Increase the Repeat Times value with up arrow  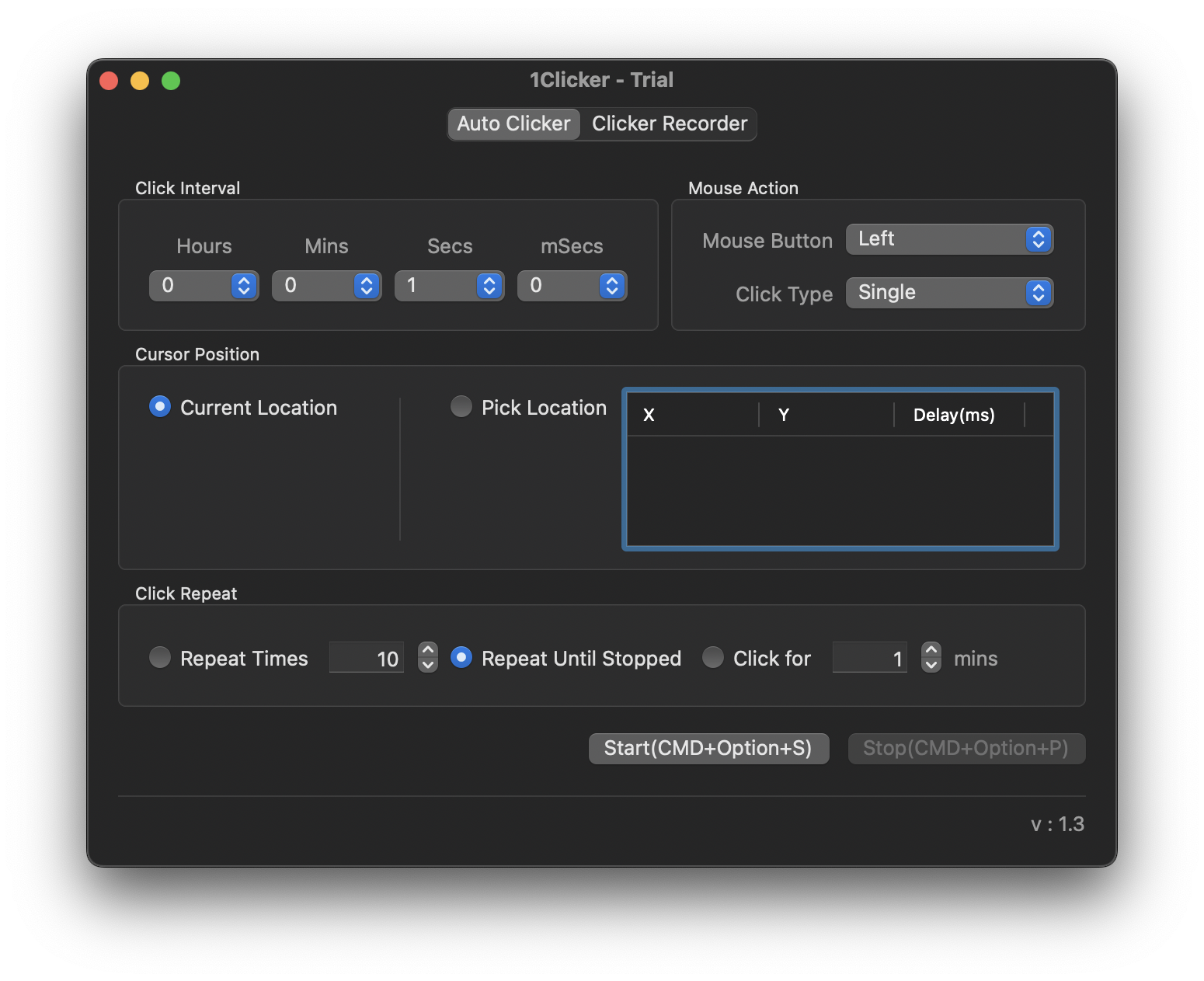428,650
